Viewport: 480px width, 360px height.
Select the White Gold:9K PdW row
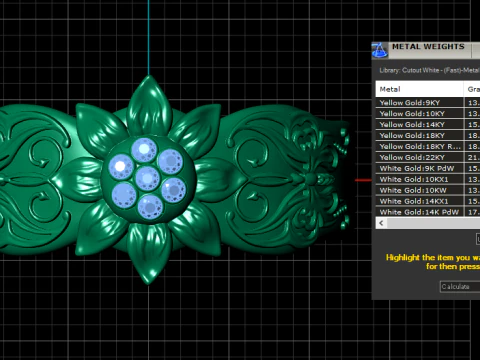point(428,168)
